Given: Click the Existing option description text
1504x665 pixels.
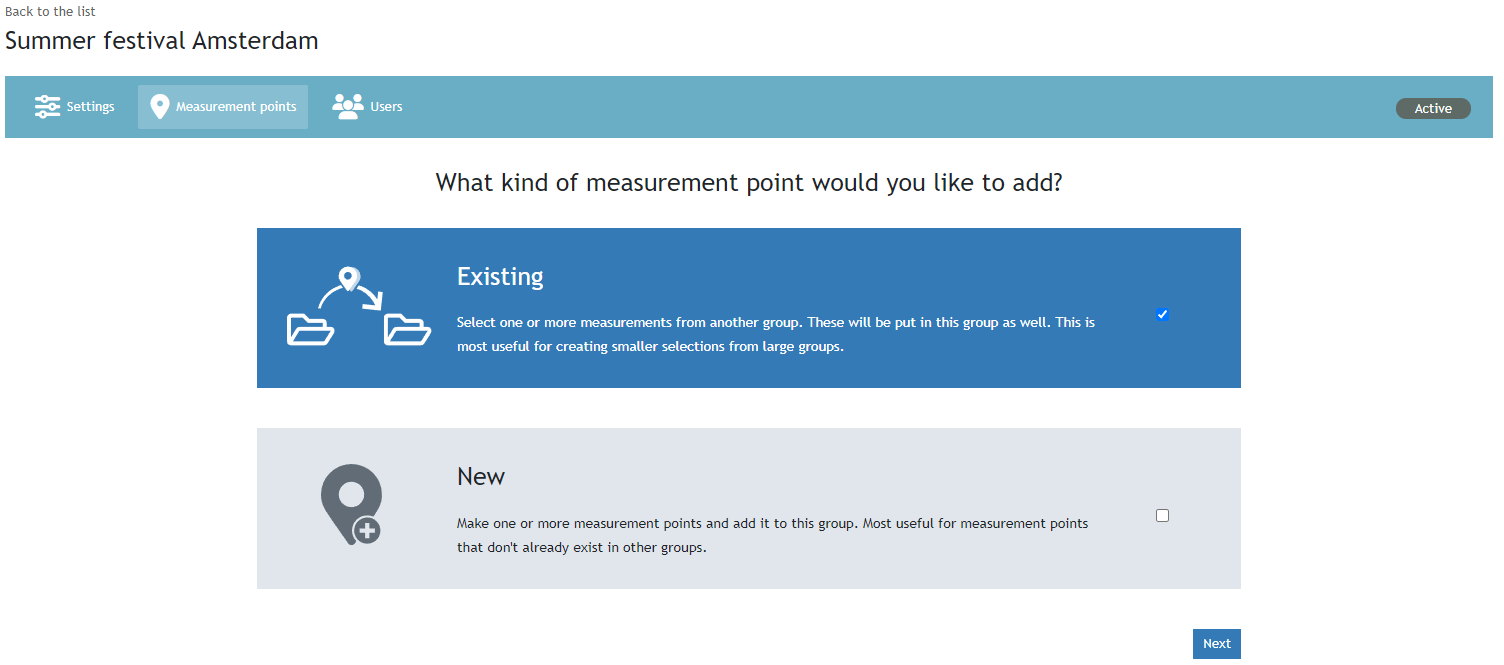Looking at the screenshot, I should pos(775,335).
